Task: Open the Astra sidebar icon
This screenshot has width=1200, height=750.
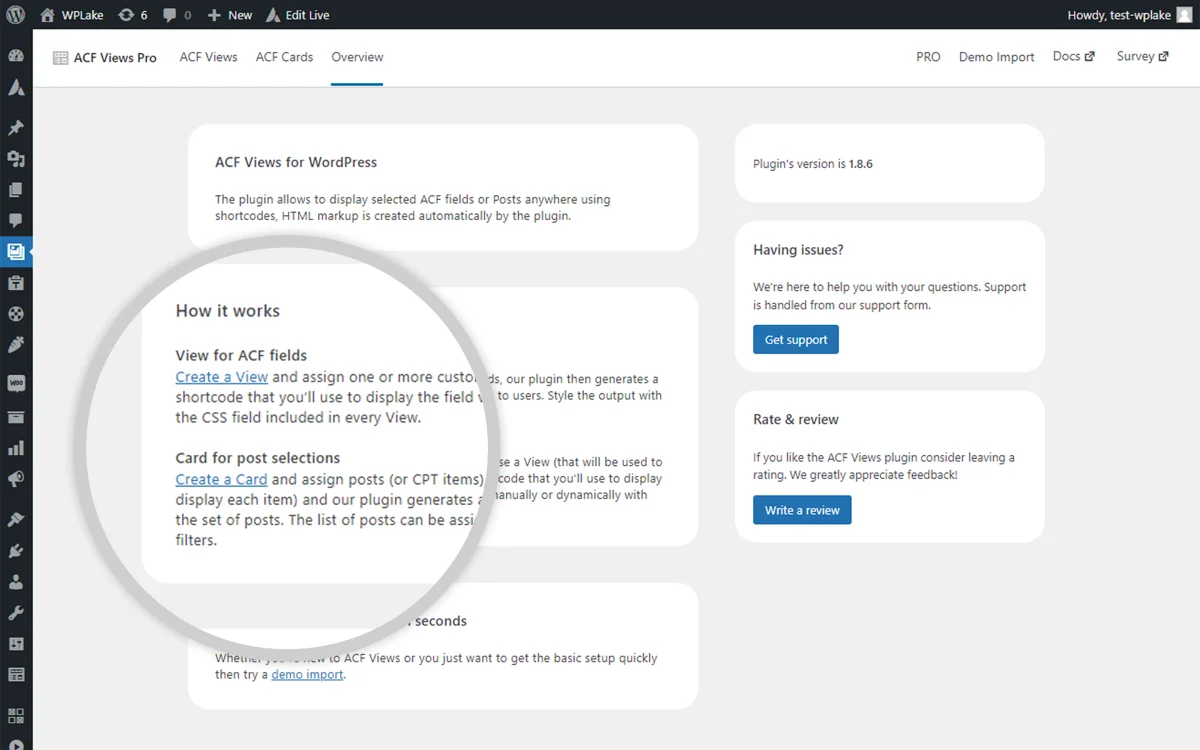Action: (16, 88)
